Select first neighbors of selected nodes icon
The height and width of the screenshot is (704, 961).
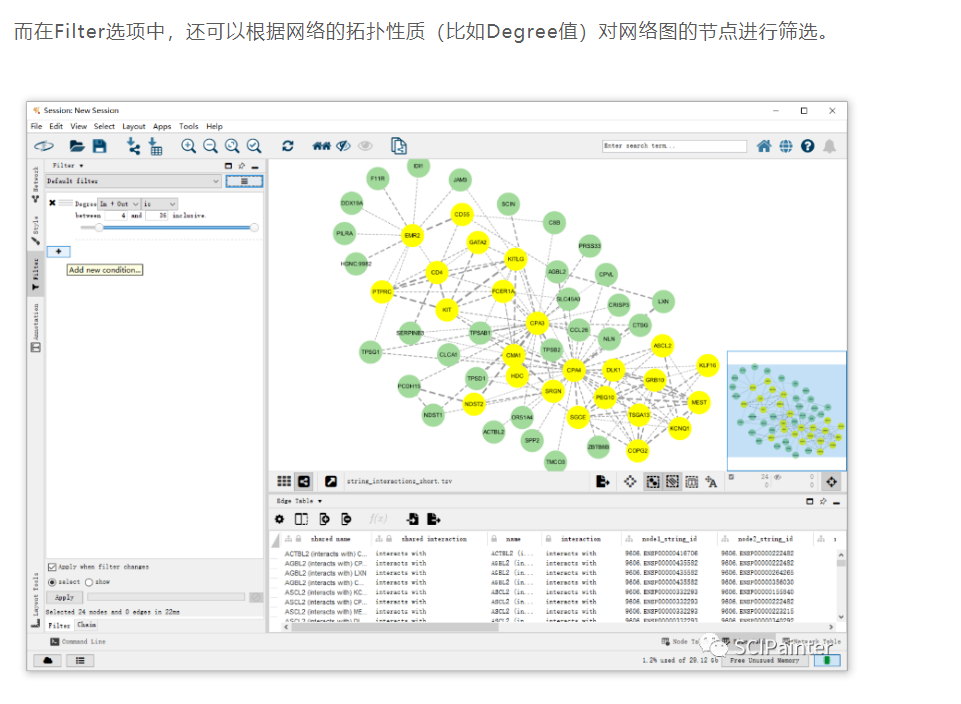coord(321,146)
